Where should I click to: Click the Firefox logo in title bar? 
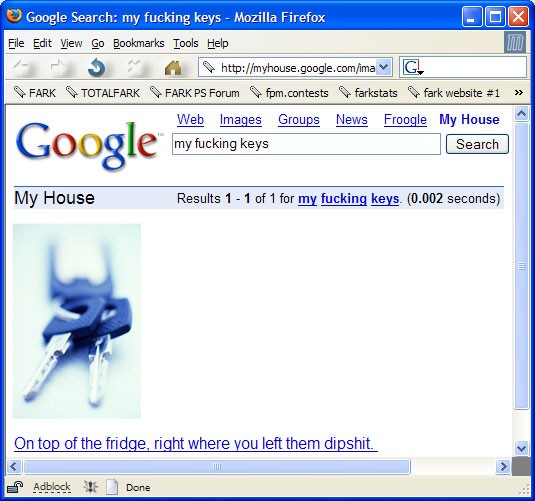pos(14,16)
